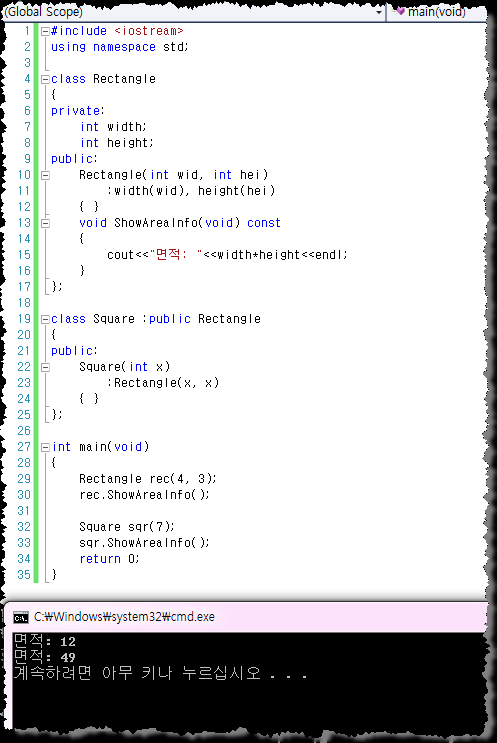
Task: Click line number 15 in the gutter
Action: click(24, 255)
